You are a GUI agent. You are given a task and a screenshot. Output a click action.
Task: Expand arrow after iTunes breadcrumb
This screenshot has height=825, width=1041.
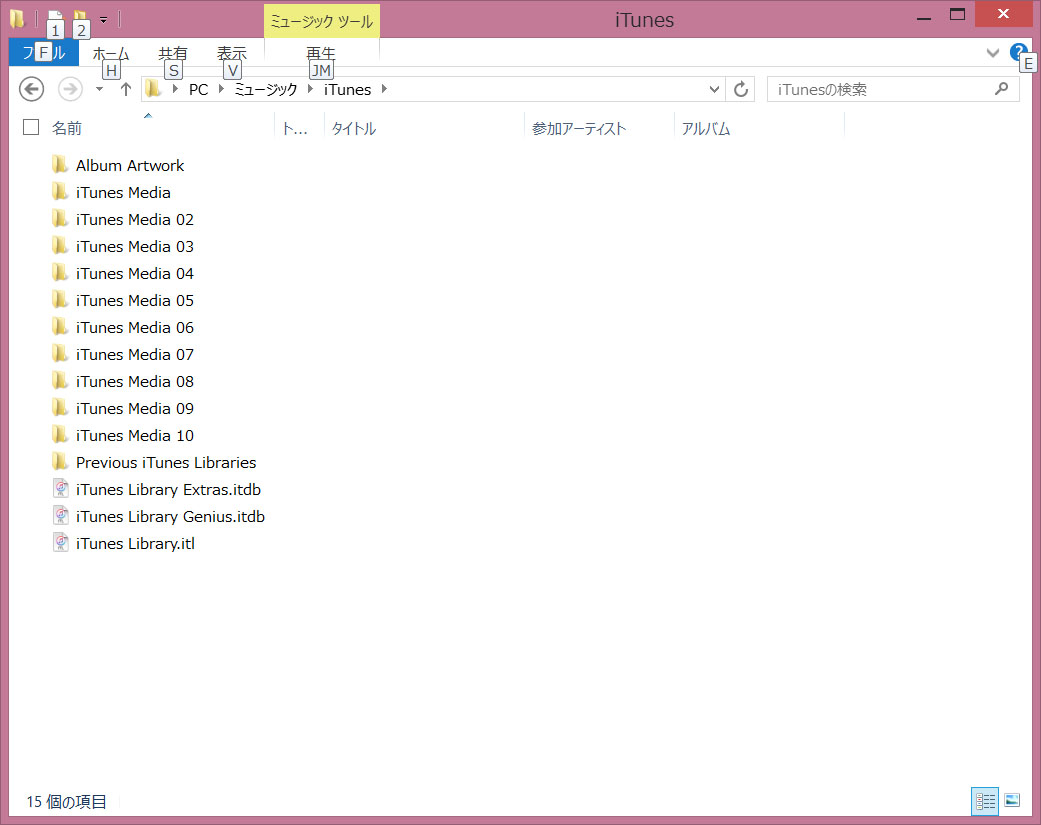point(384,89)
